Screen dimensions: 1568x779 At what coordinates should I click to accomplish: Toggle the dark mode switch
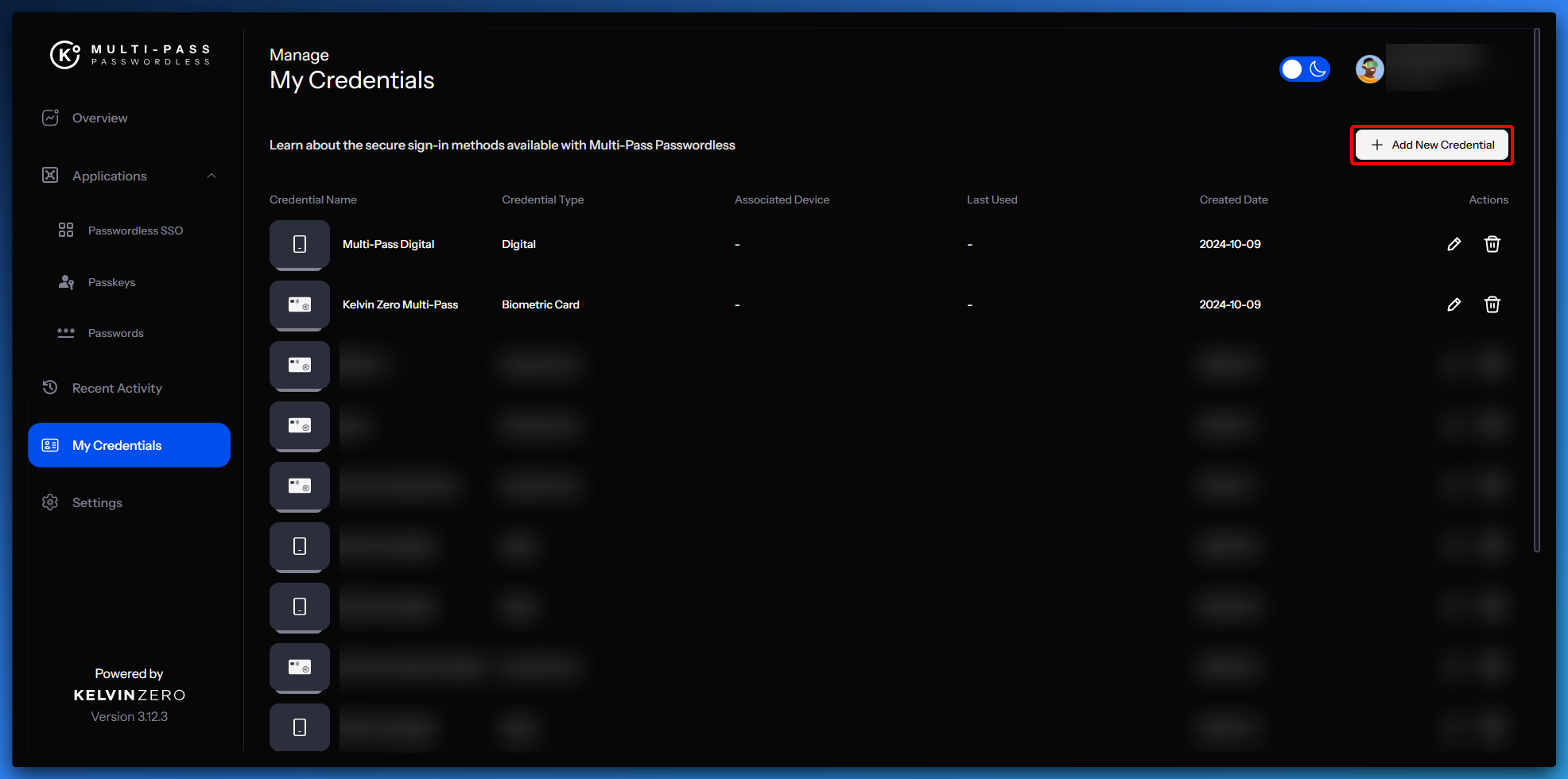point(1304,69)
